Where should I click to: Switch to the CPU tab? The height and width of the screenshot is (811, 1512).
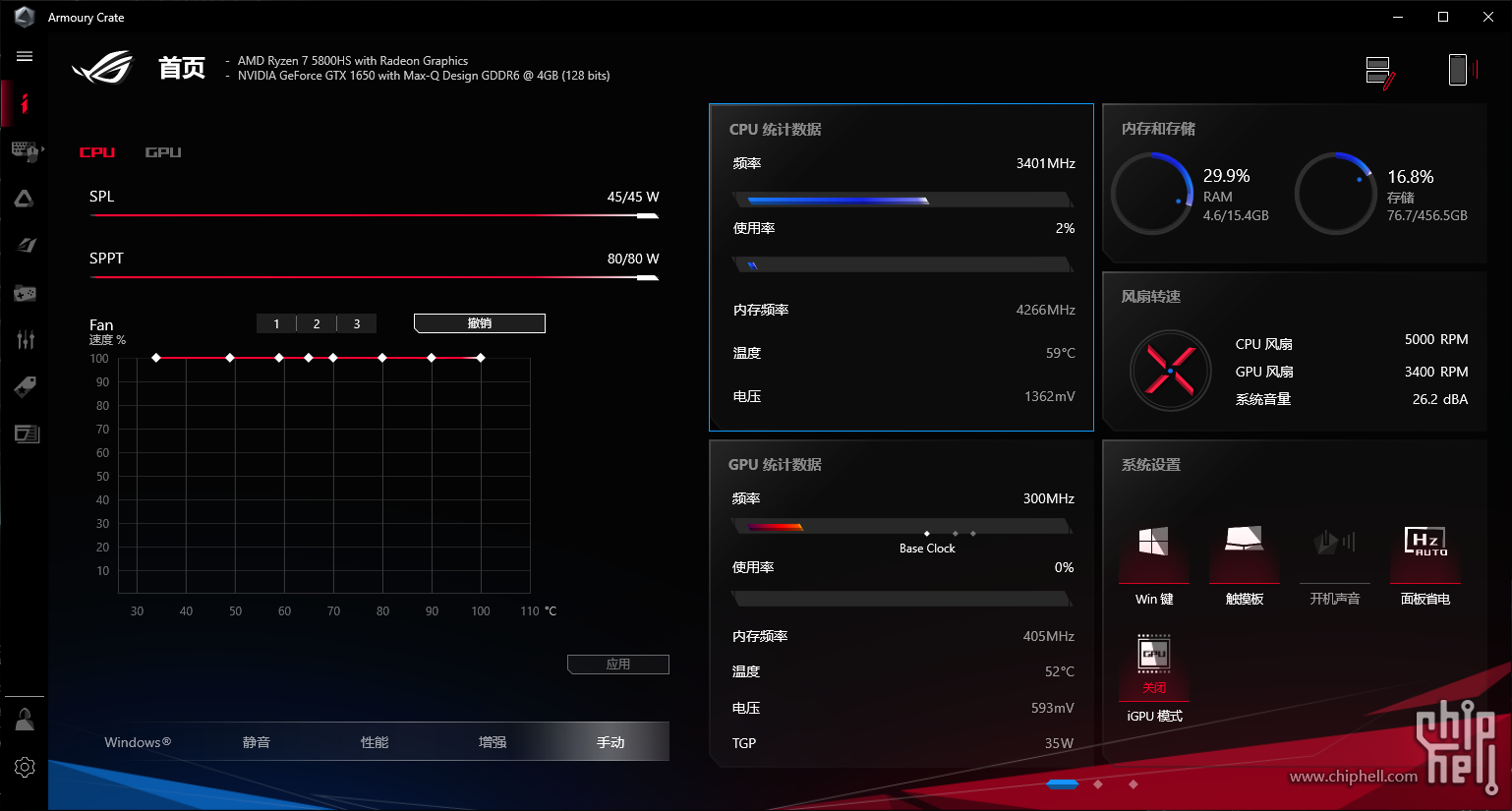[x=97, y=152]
